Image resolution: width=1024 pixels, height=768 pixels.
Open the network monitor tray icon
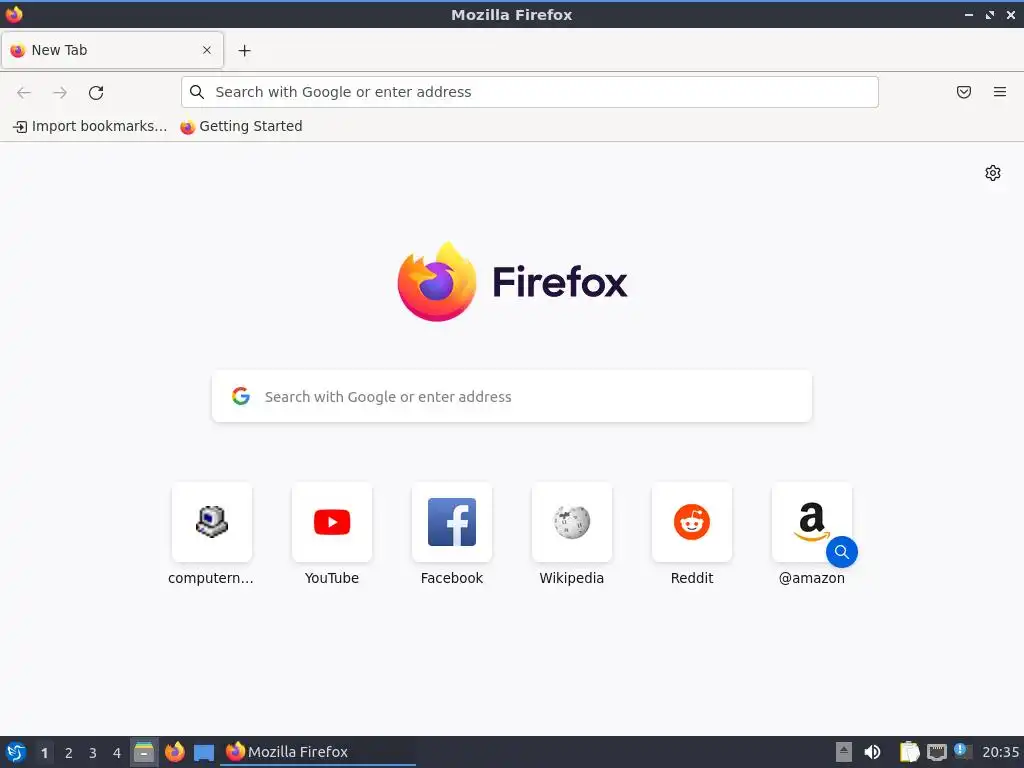936,753
